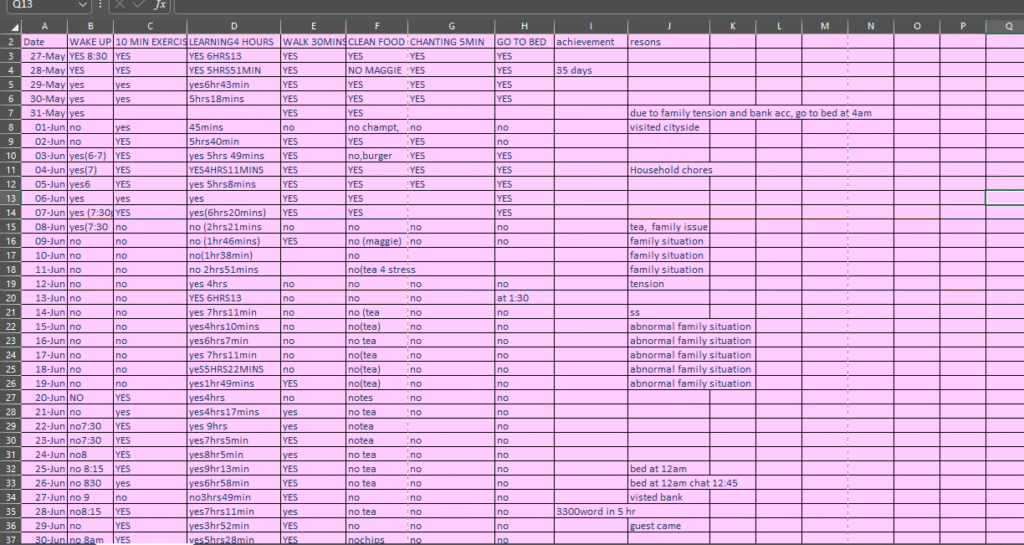Select the 'Household chores' cell
Viewport: 1024px width, 545px height.
pos(668,170)
